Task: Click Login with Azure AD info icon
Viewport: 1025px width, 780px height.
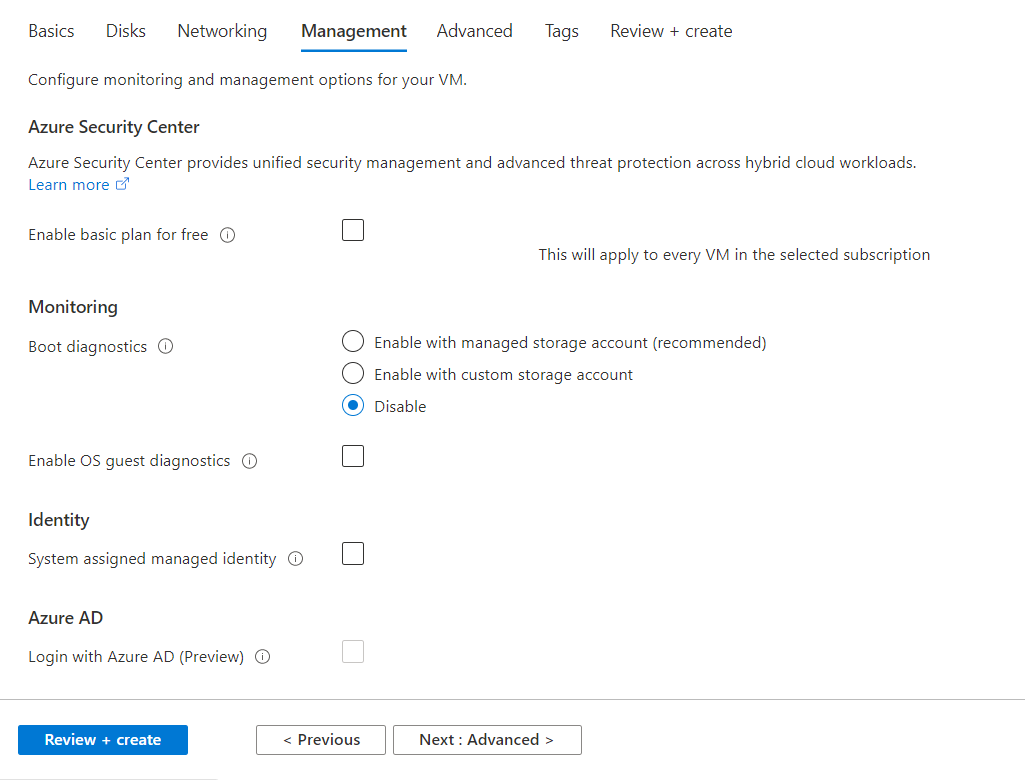Action: pos(263,657)
